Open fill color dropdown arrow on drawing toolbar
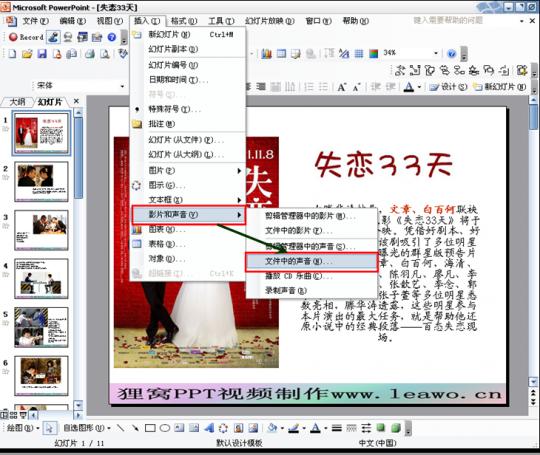 click(282, 428)
